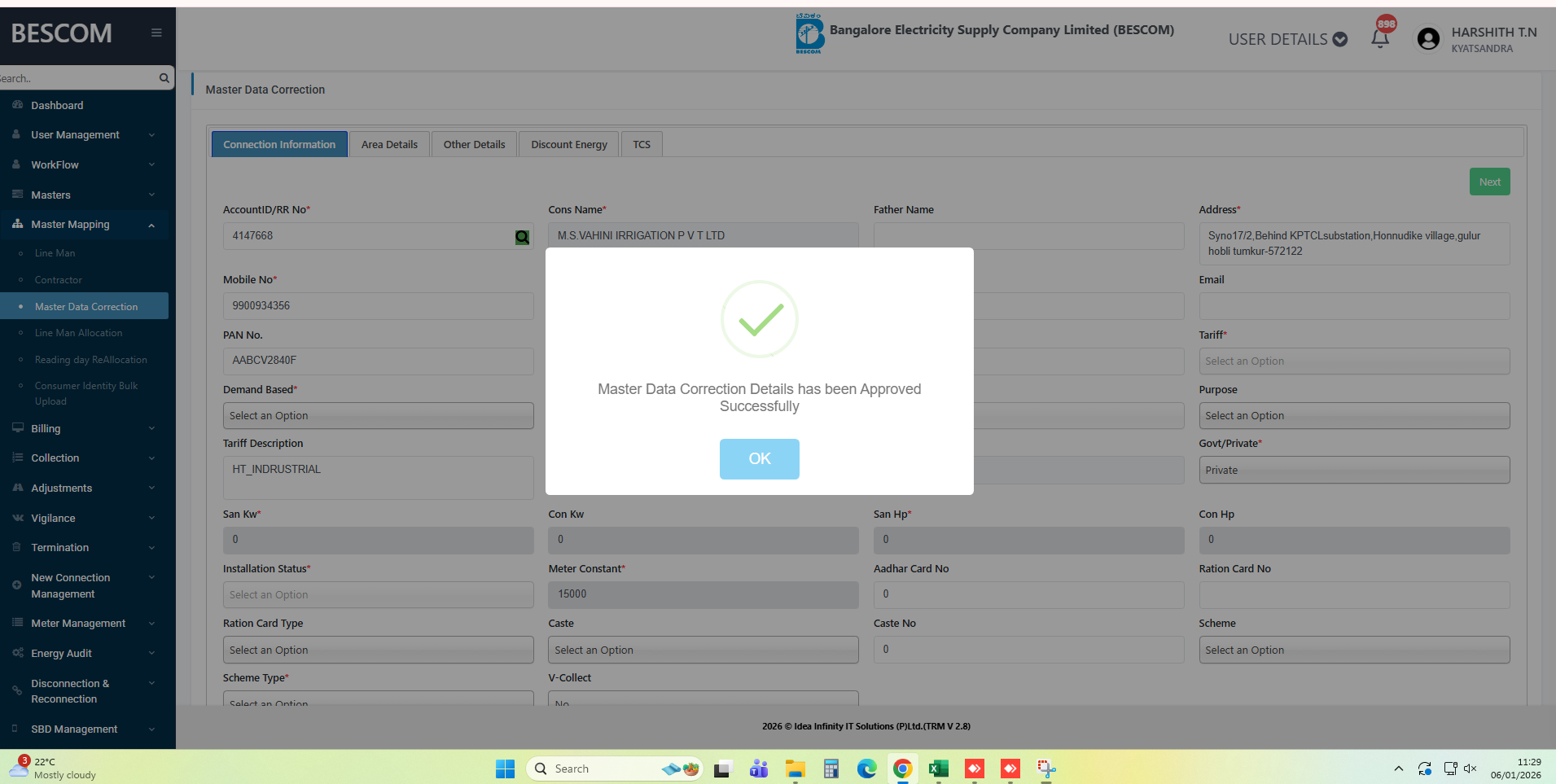
Task: Click the sidebar search magnifier icon
Action: [x=164, y=78]
